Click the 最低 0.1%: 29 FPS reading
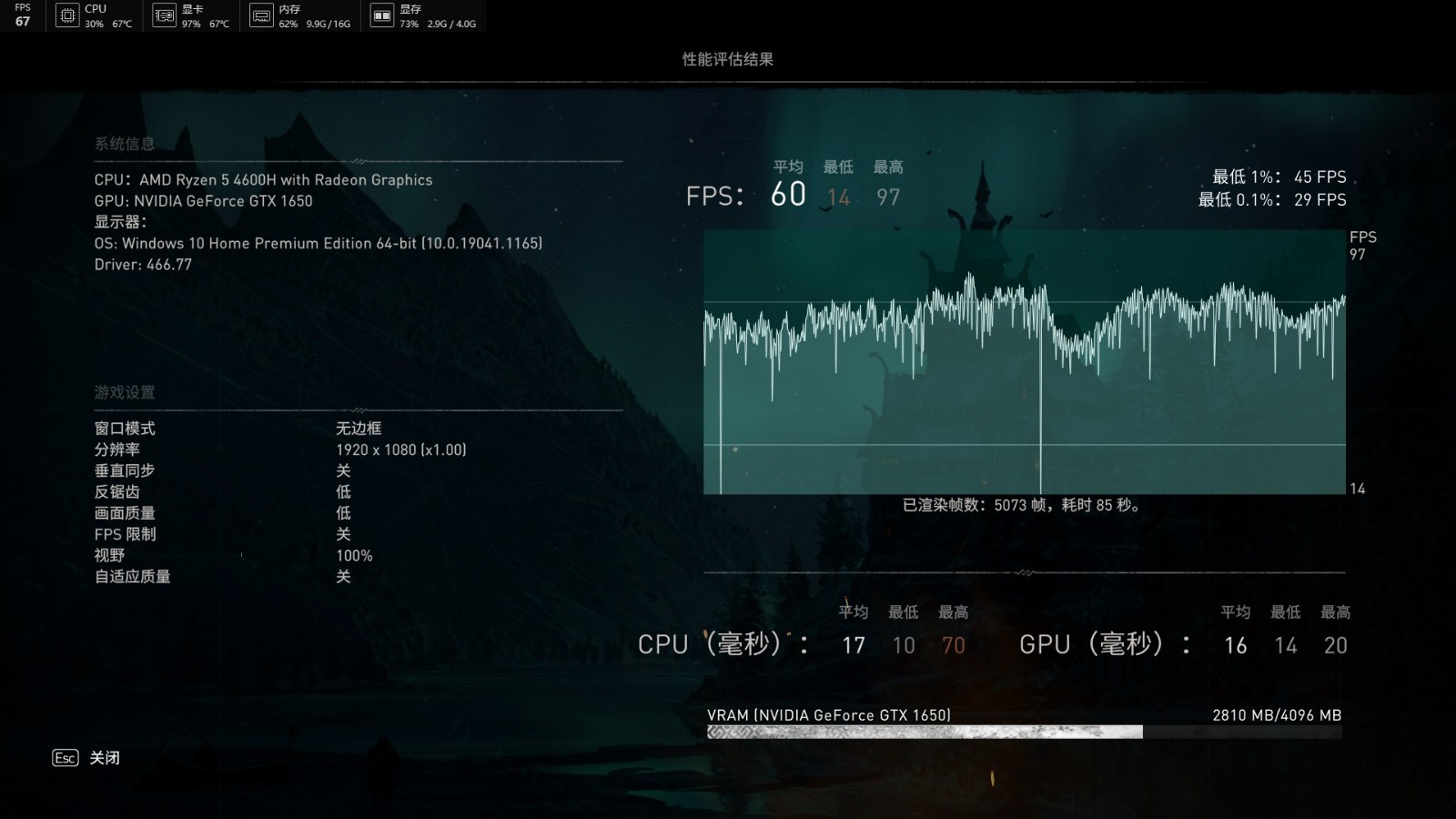Viewport: 1456px width, 819px height. pyautogui.click(x=1272, y=199)
